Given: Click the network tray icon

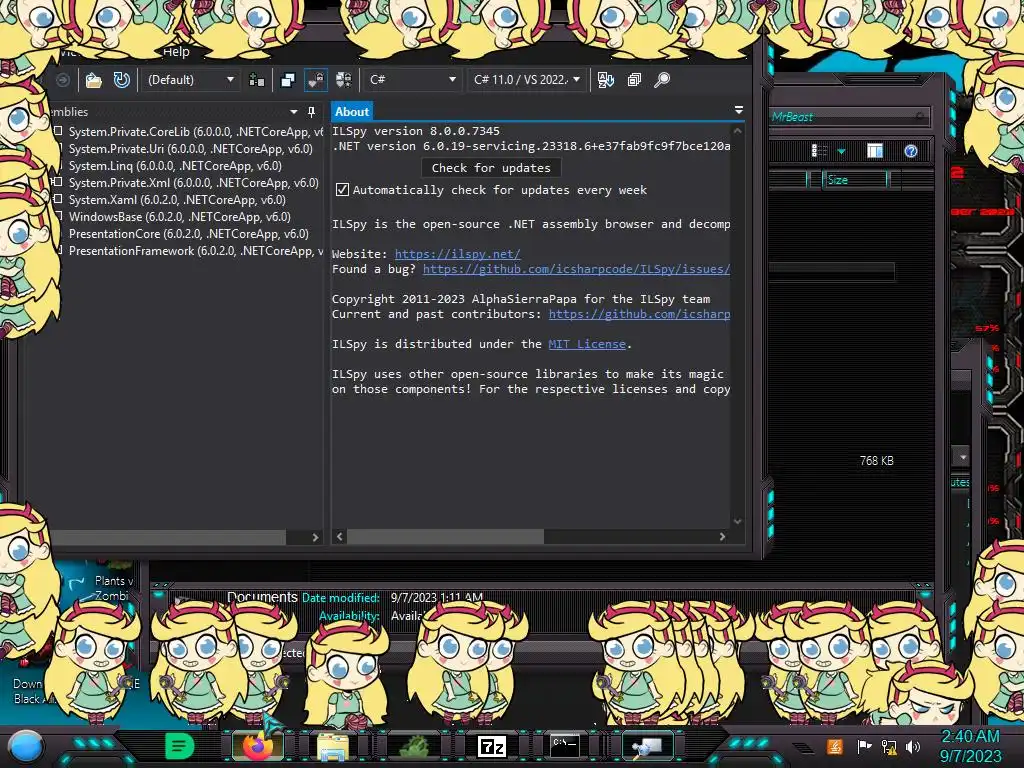Looking at the screenshot, I should [889, 746].
